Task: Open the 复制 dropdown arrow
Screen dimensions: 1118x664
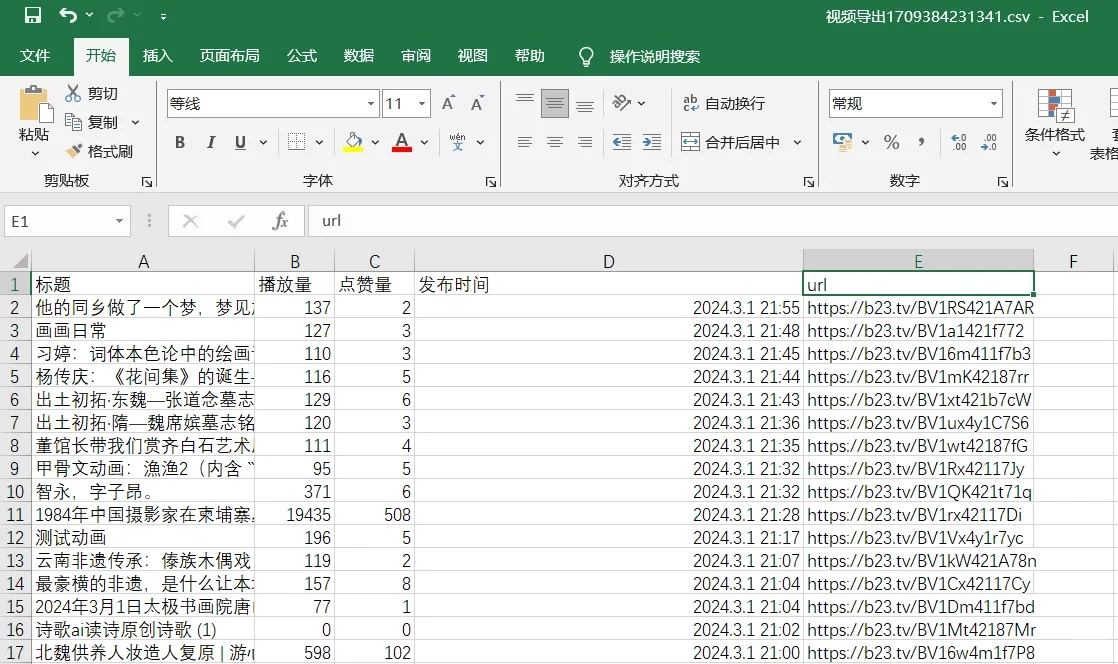Action: point(135,123)
